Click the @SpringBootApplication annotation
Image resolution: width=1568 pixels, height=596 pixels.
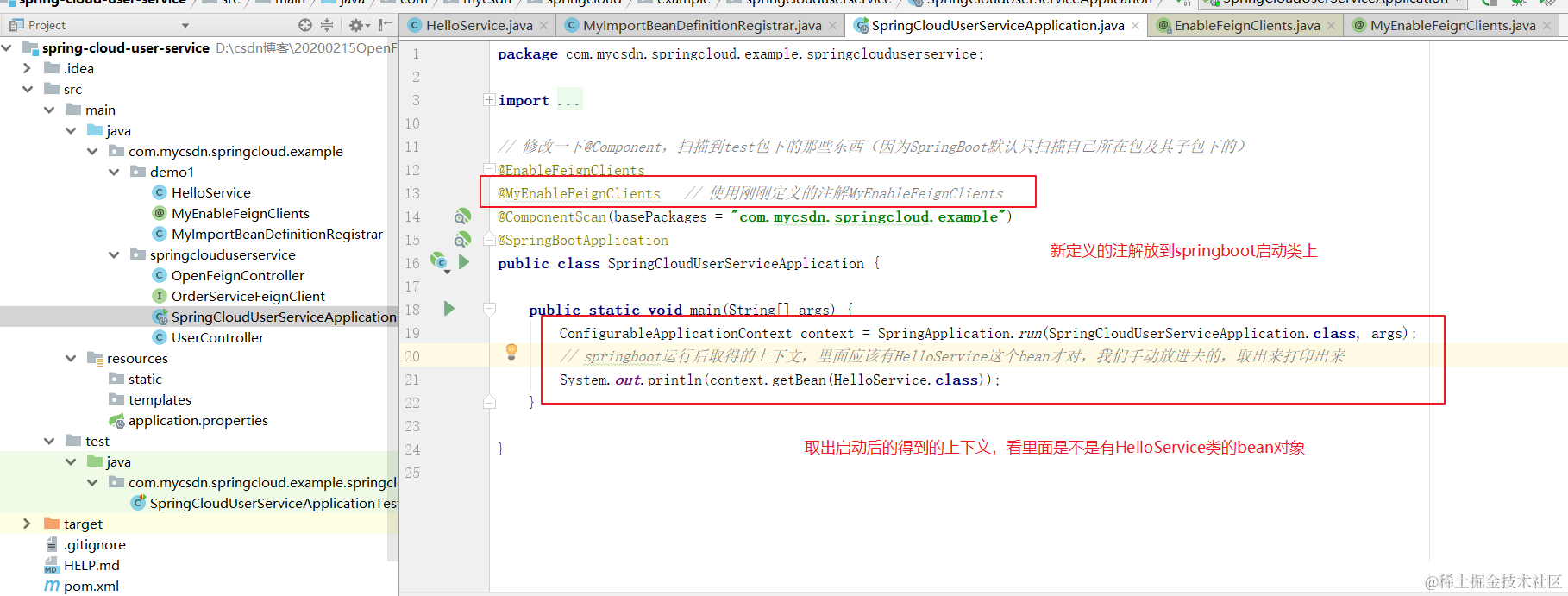point(583,240)
